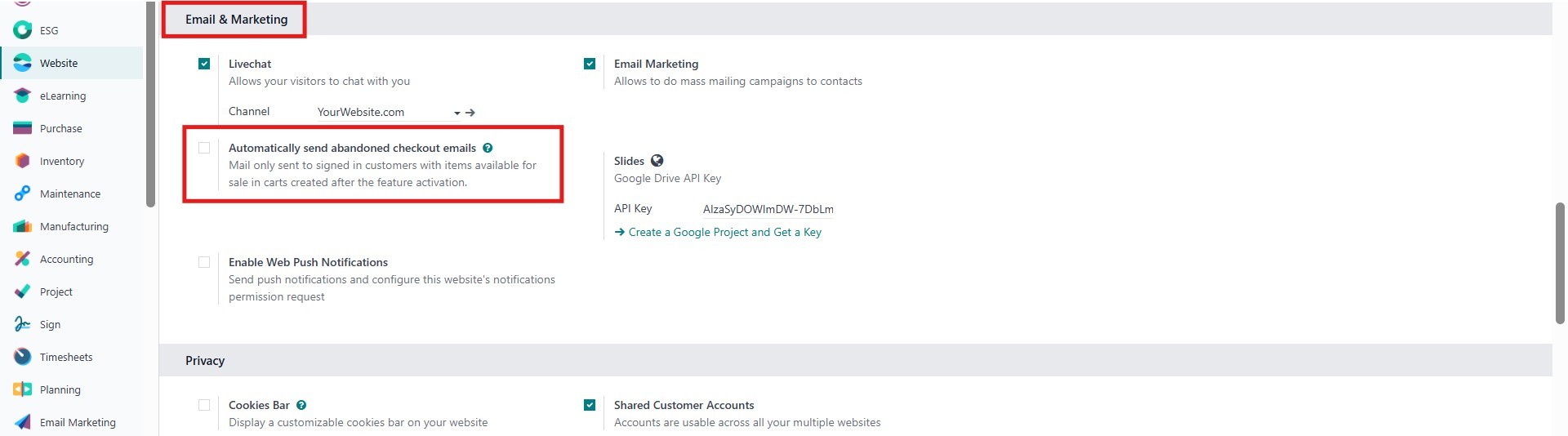Select Purchase in the settings sidebar
This screenshot has width=1568, height=436.
[x=60, y=128]
